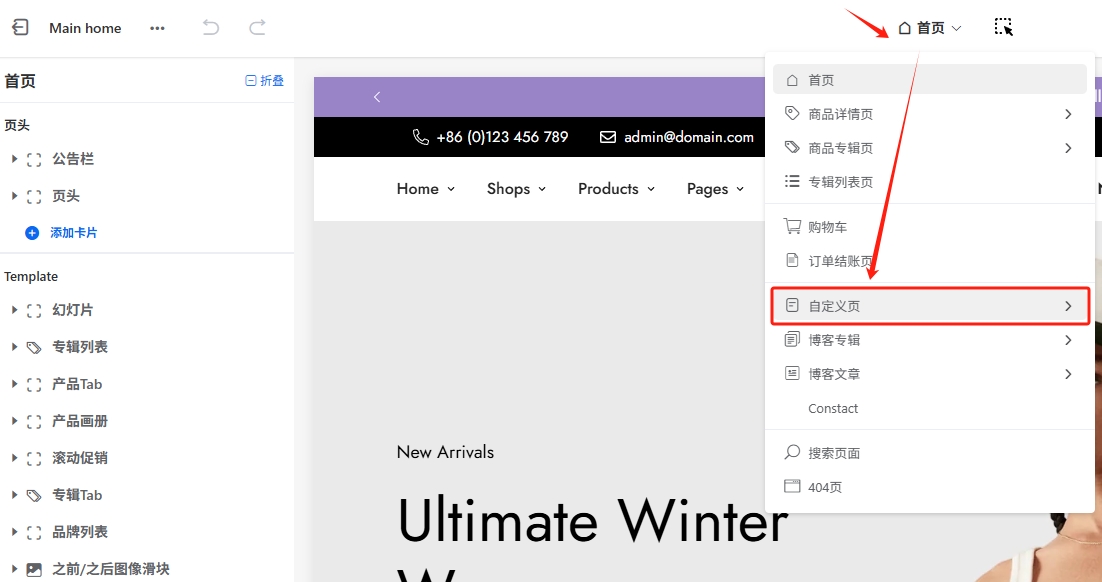
Task: Click the exit editor icon
Action: [x=20, y=28]
